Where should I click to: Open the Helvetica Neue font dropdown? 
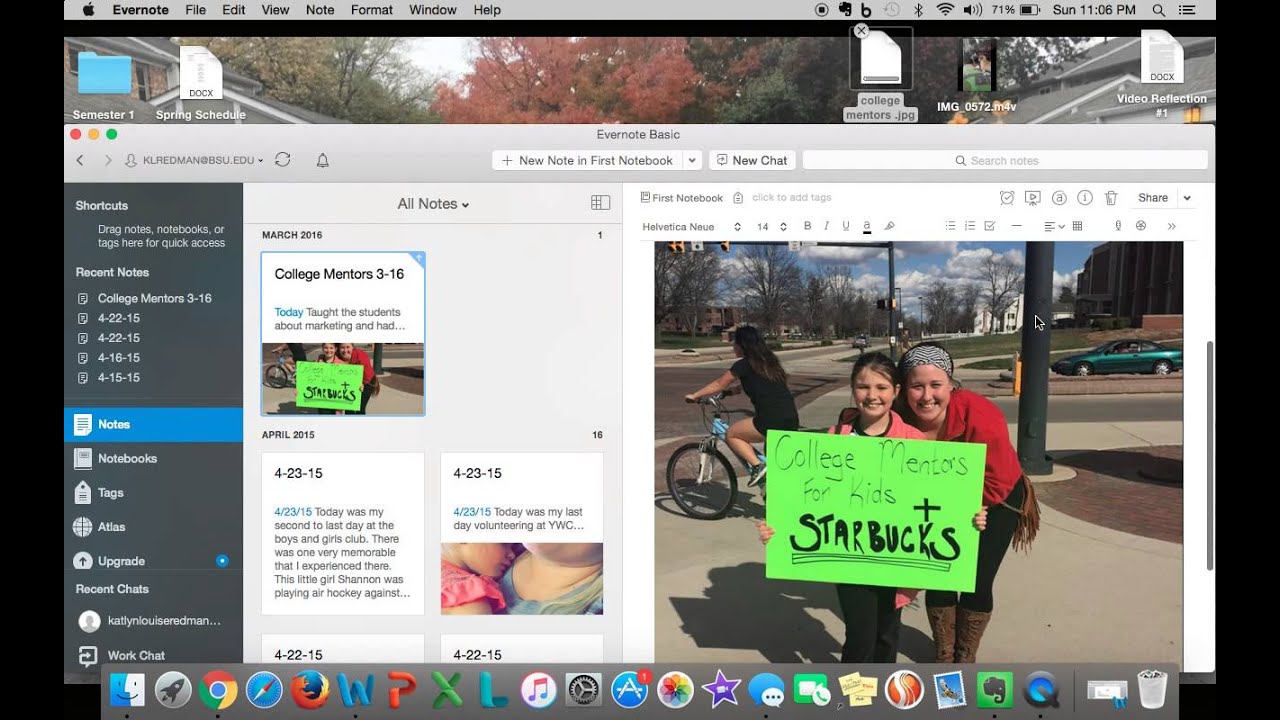coord(691,227)
